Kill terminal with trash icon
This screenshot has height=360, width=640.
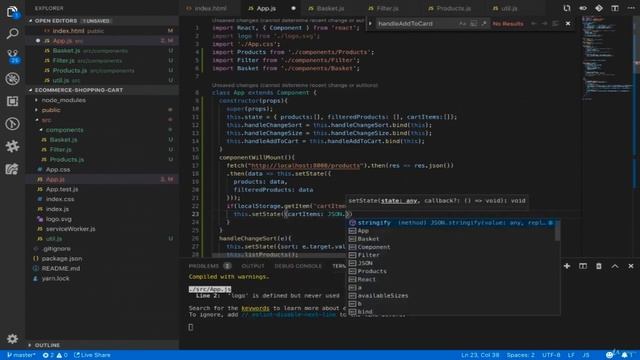[599, 266]
